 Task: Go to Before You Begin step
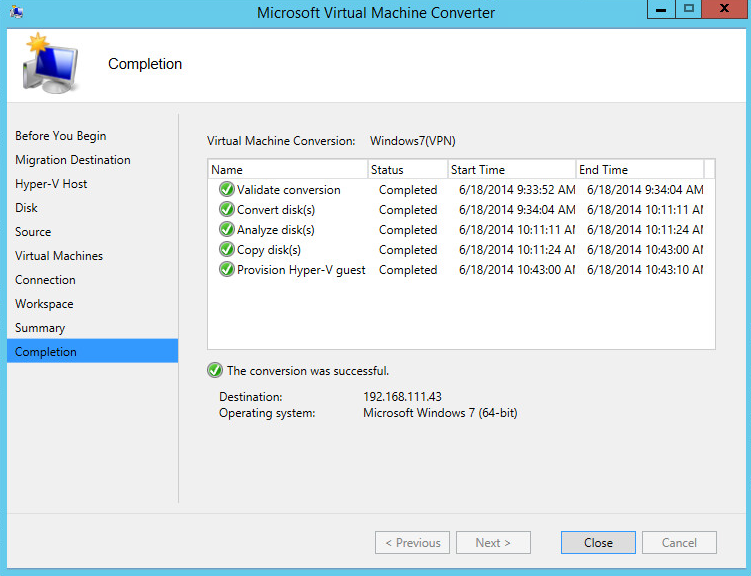(60, 136)
